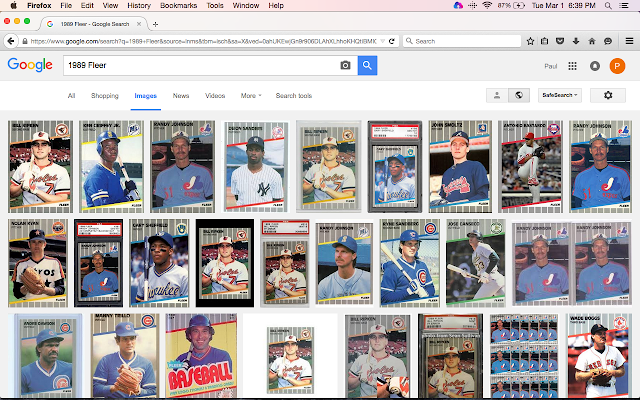Open the Ken Griffey Jr. card thumbnail
Image resolution: width=640 pixels, height=400 pixels.
[x=111, y=167]
